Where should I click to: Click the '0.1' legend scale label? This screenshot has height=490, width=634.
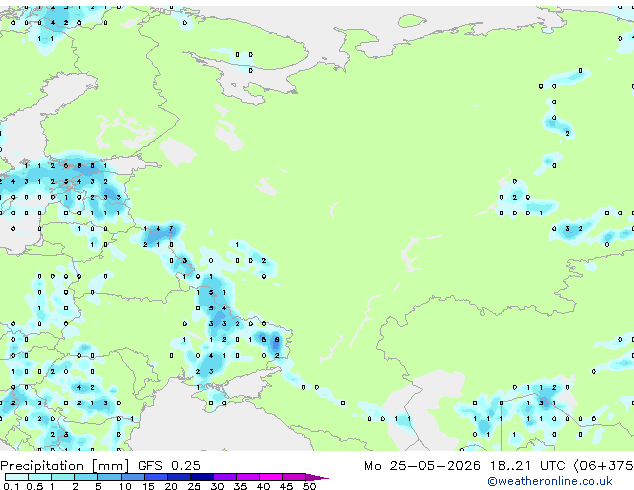(x=11, y=486)
